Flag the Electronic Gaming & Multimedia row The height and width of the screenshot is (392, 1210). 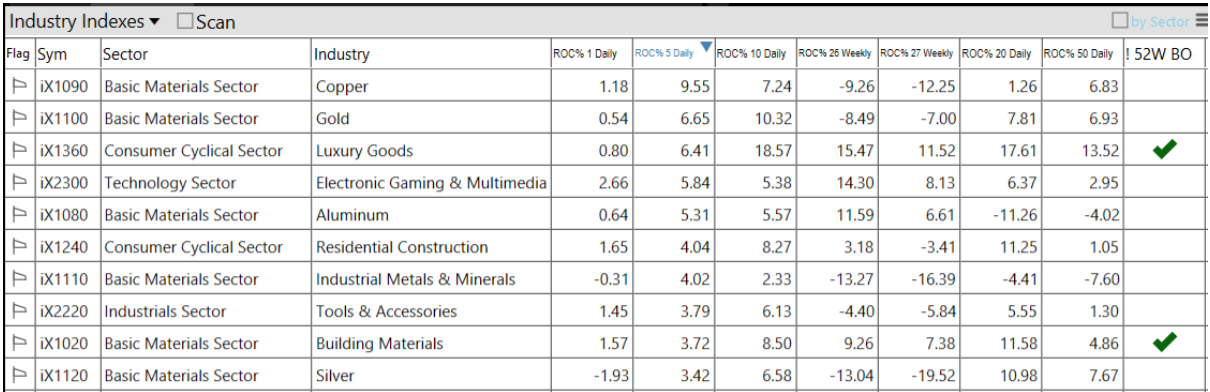tap(18, 183)
